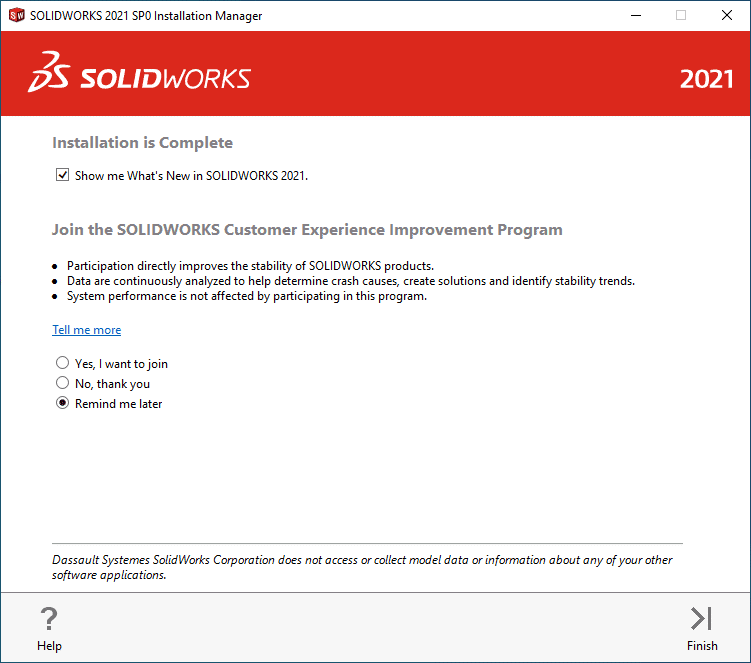The image size is (751, 663).
Task: Select the Yes, I want to join option
Action: [62, 363]
